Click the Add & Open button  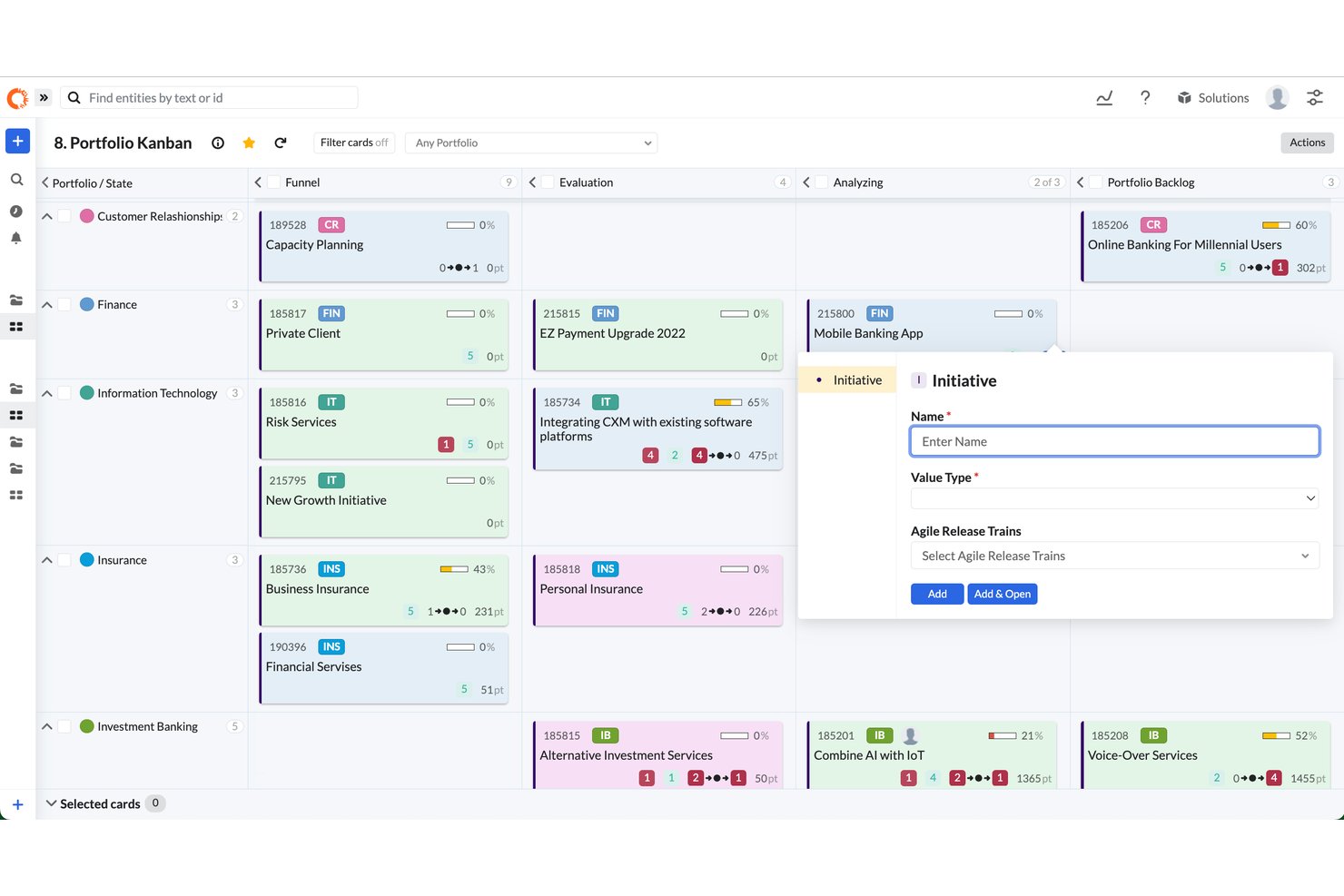[x=1003, y=594]
